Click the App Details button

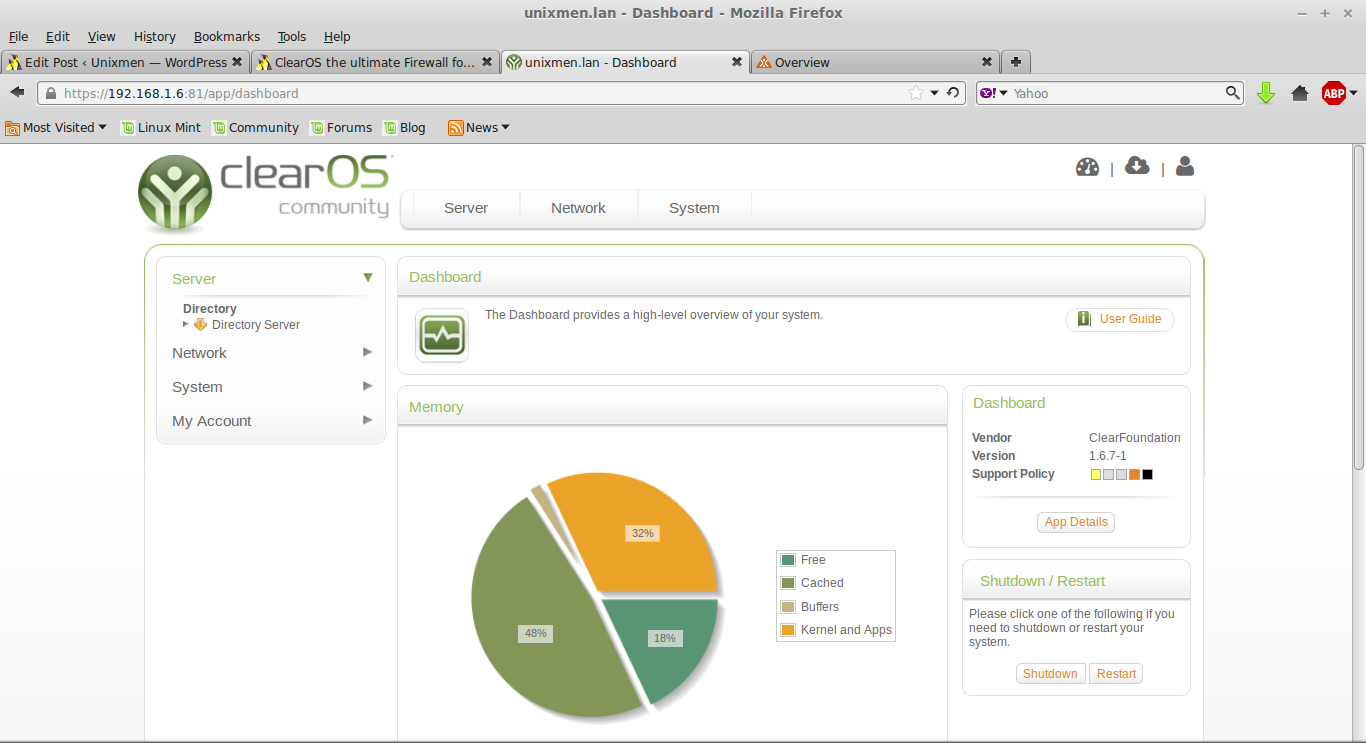point(1076,522)
